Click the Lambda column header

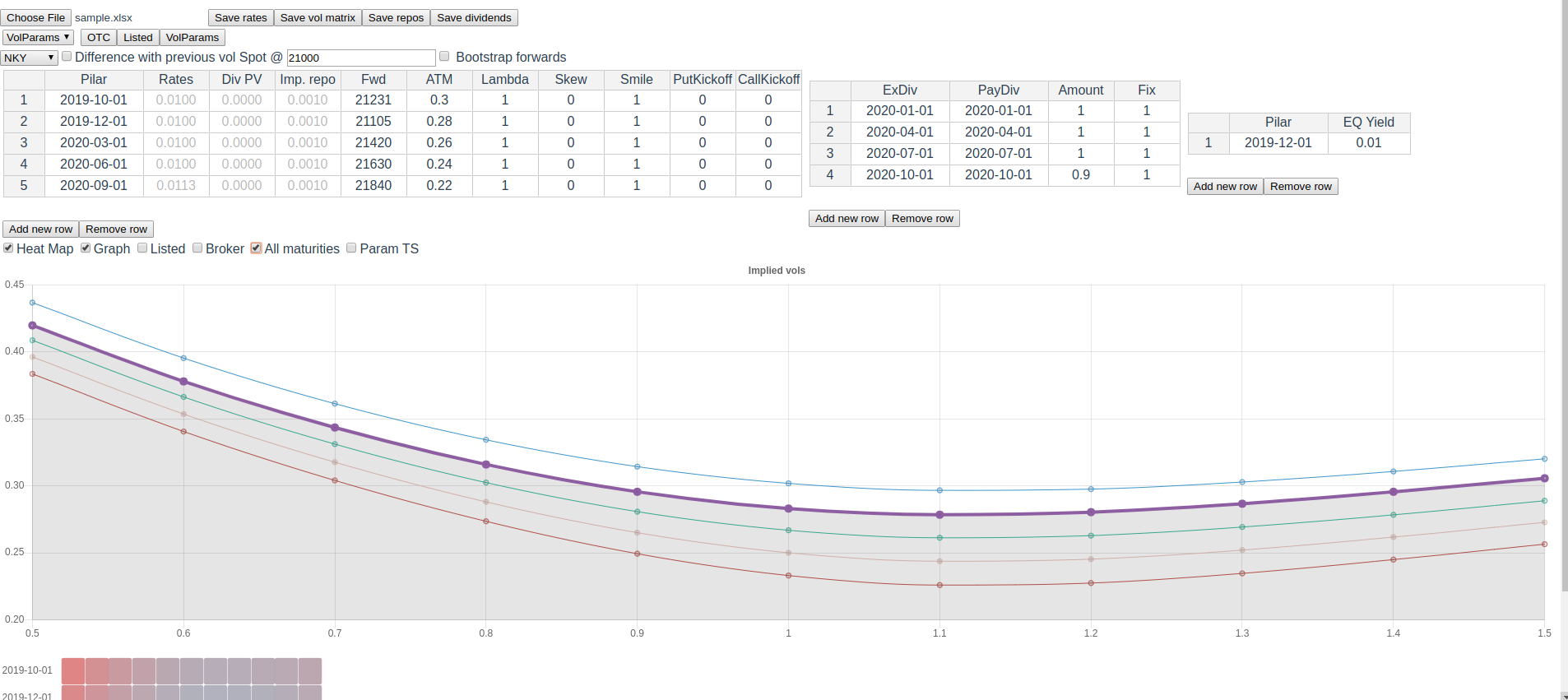point(505,80)
